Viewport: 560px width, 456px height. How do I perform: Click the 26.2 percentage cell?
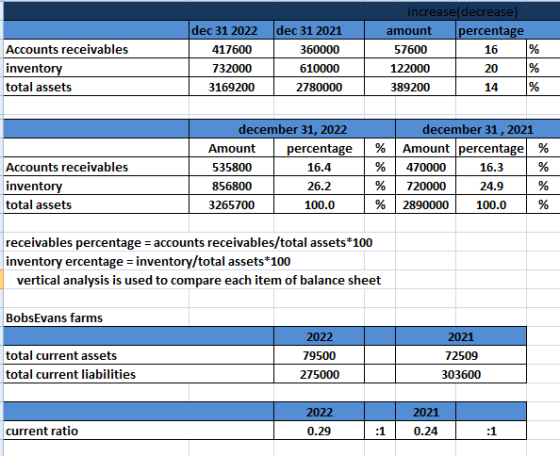319,186
